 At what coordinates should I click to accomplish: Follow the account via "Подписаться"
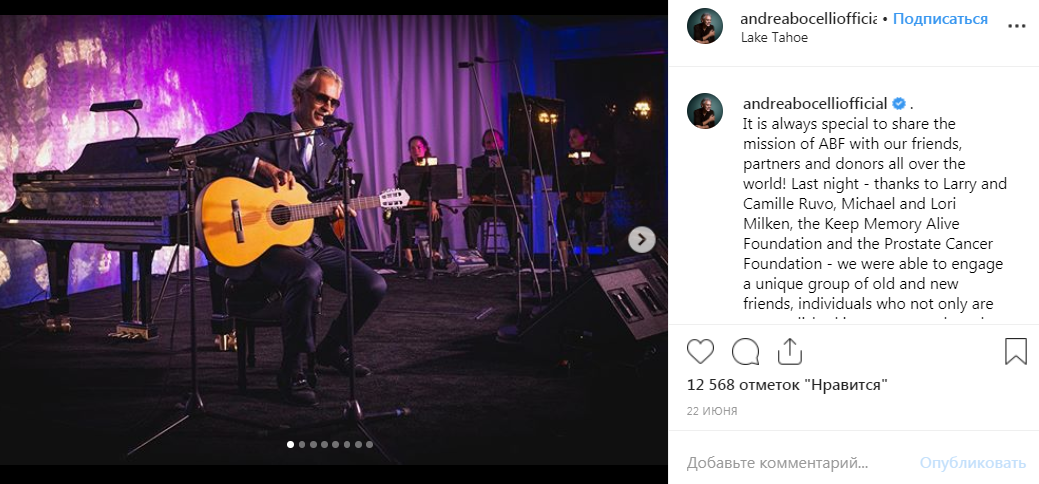tap(940, 19)
